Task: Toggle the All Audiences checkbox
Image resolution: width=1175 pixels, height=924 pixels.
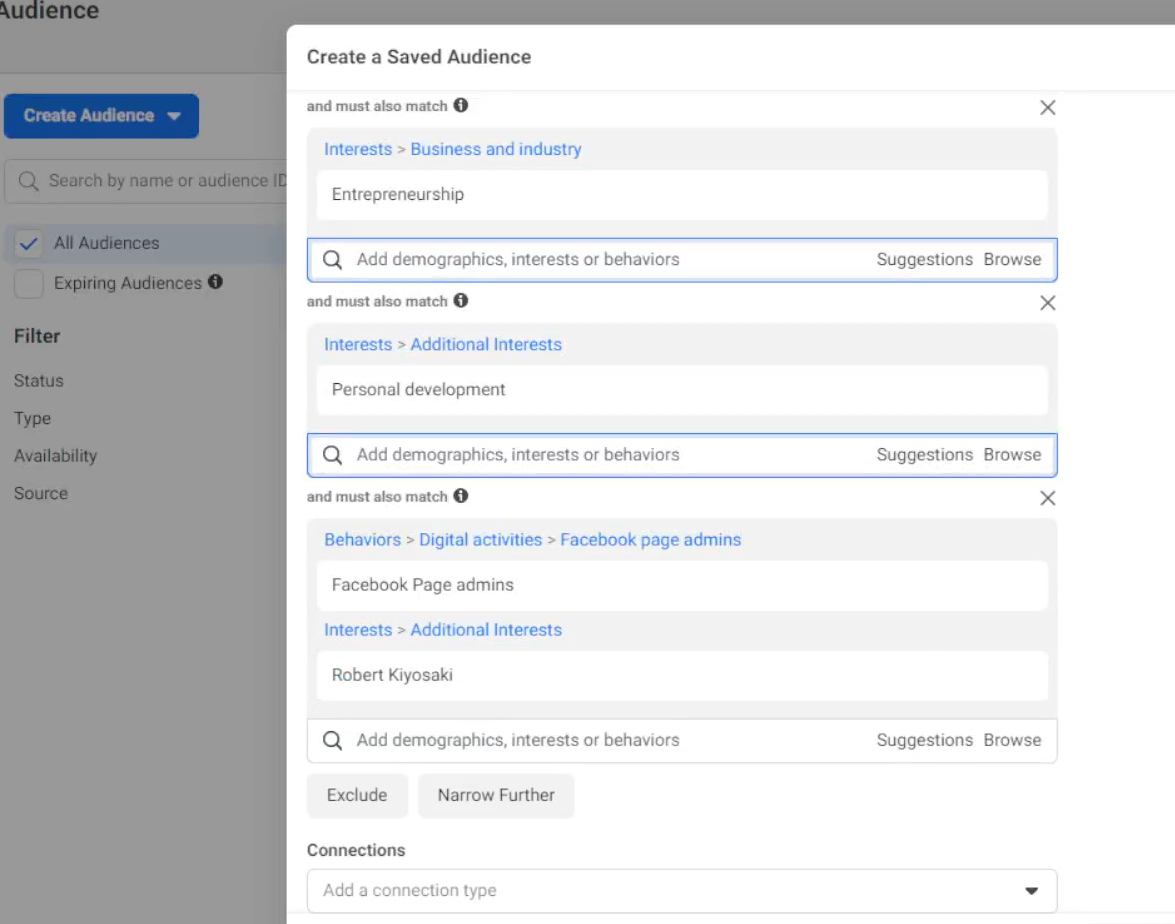Action: click(28, 244)
